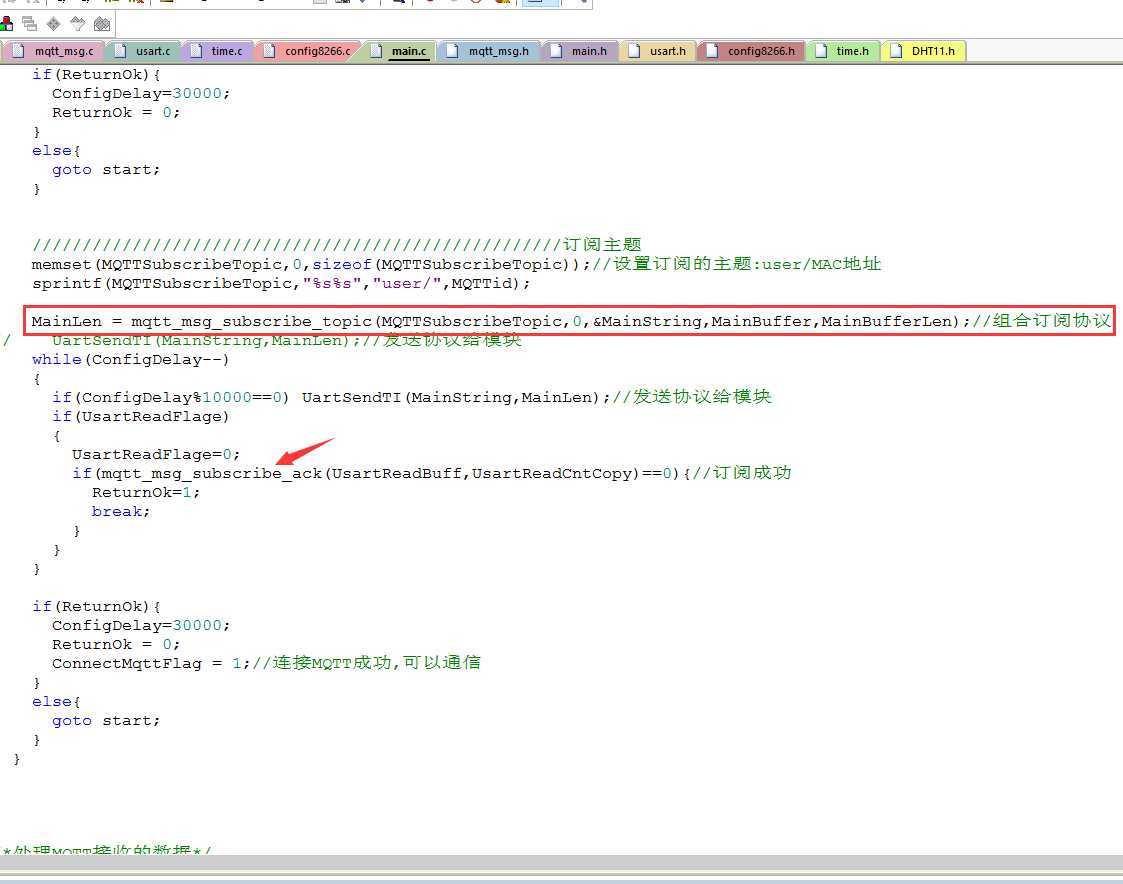
Task: Open the usart.c tab
Action: point(143,51)
